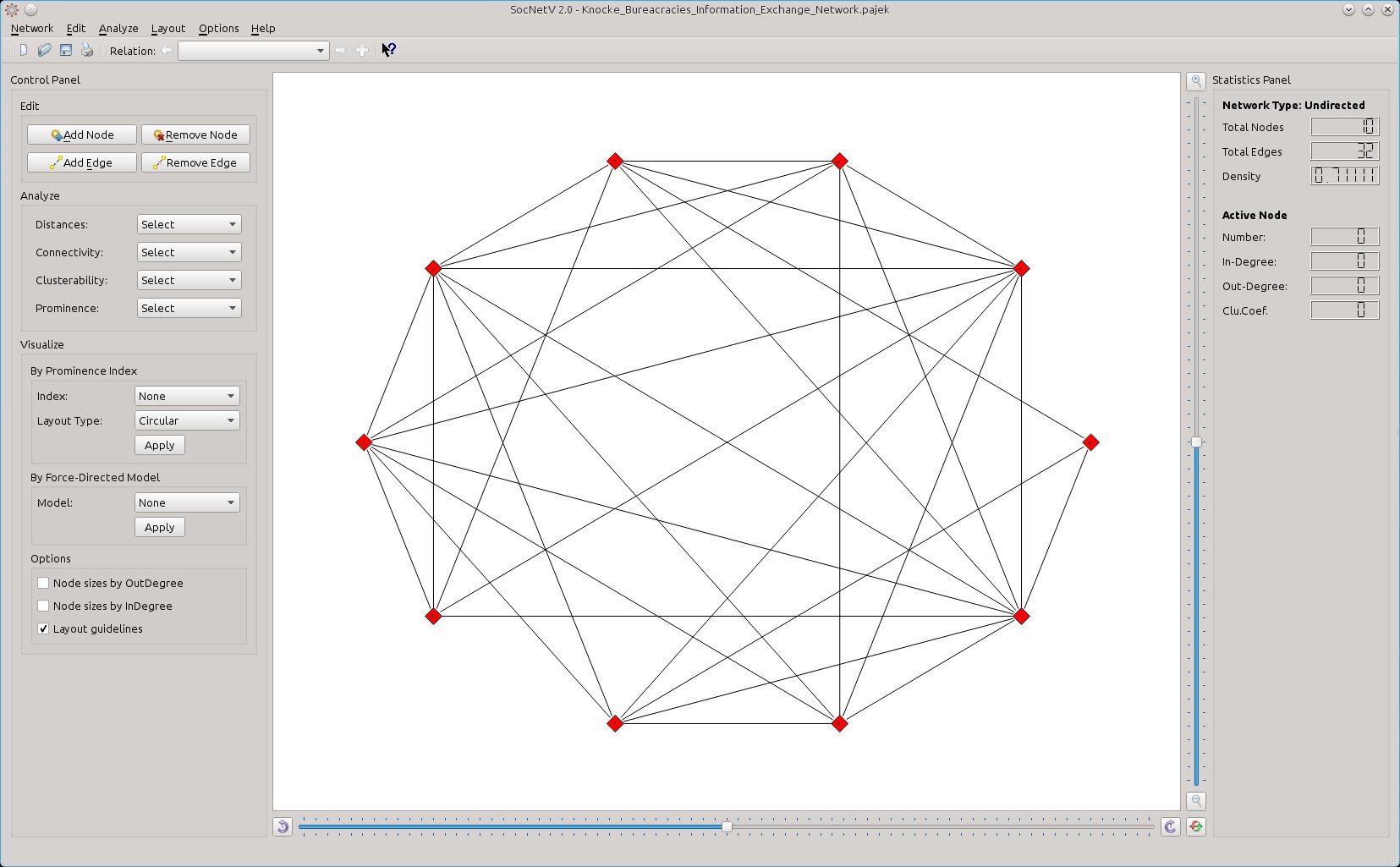Viewport: 1400px width, 867px height.
Task: Click the Save network floppy icon
Action: point(66,51)
